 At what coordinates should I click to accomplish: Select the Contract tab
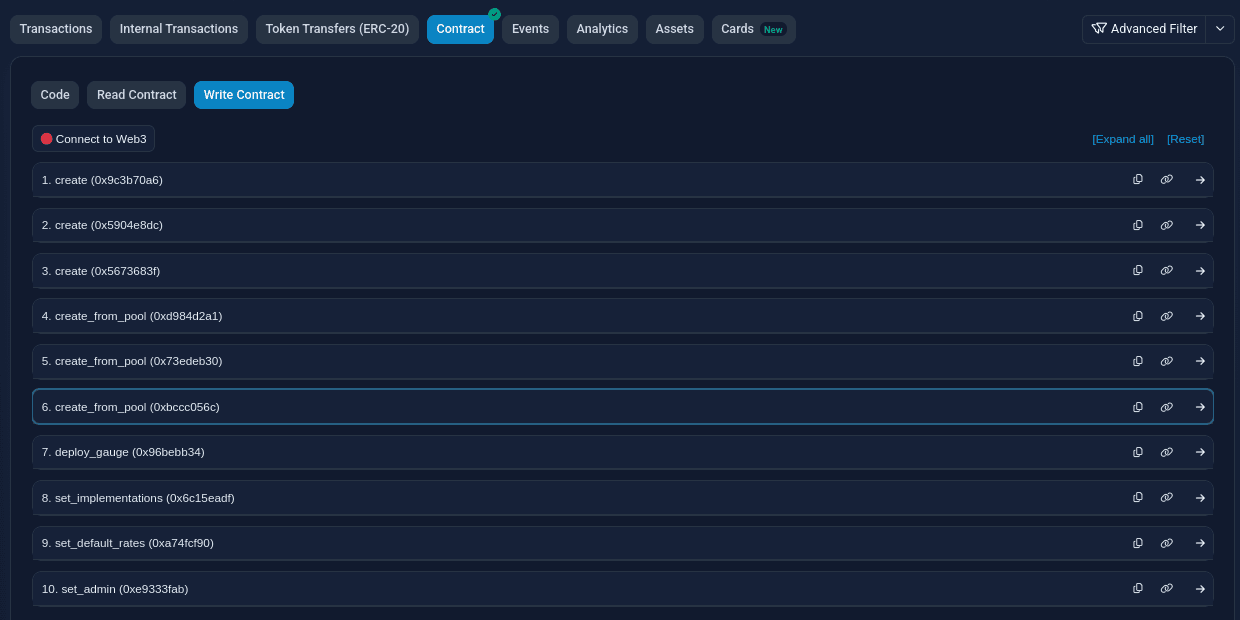click(460, 29)
